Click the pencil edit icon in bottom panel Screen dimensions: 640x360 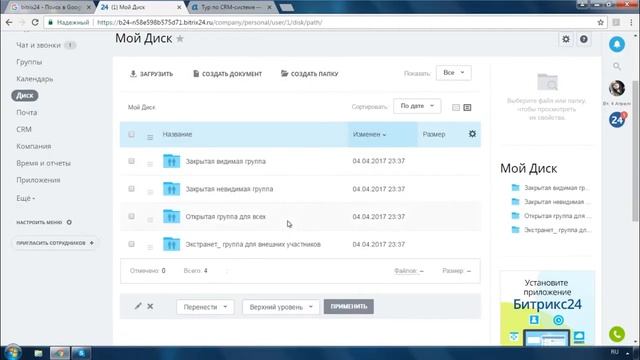pos(138,306)
